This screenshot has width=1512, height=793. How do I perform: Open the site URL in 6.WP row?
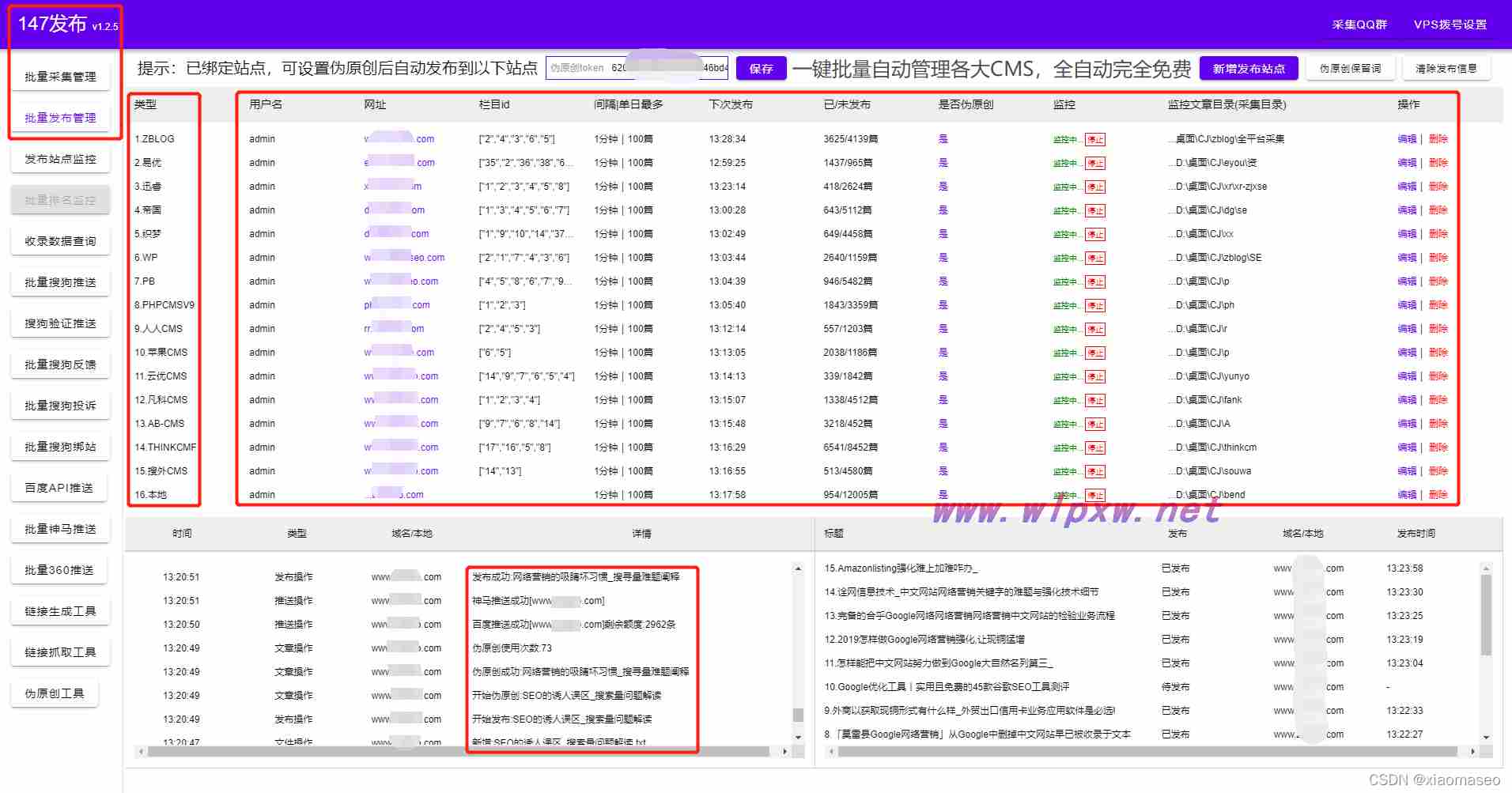pos(404,258)
